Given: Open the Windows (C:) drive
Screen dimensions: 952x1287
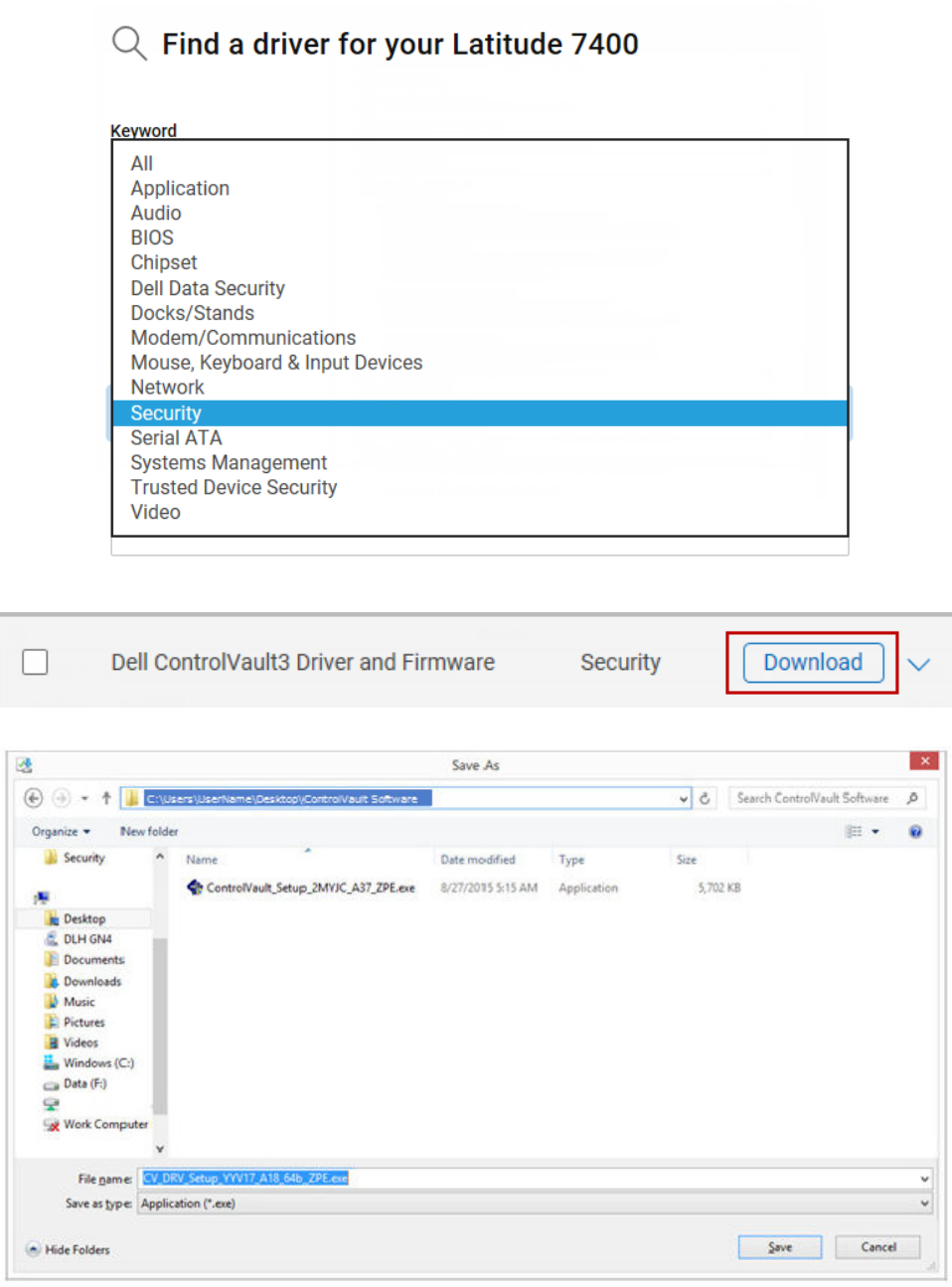Looking at the screenshot, I should pos(88,1062).
